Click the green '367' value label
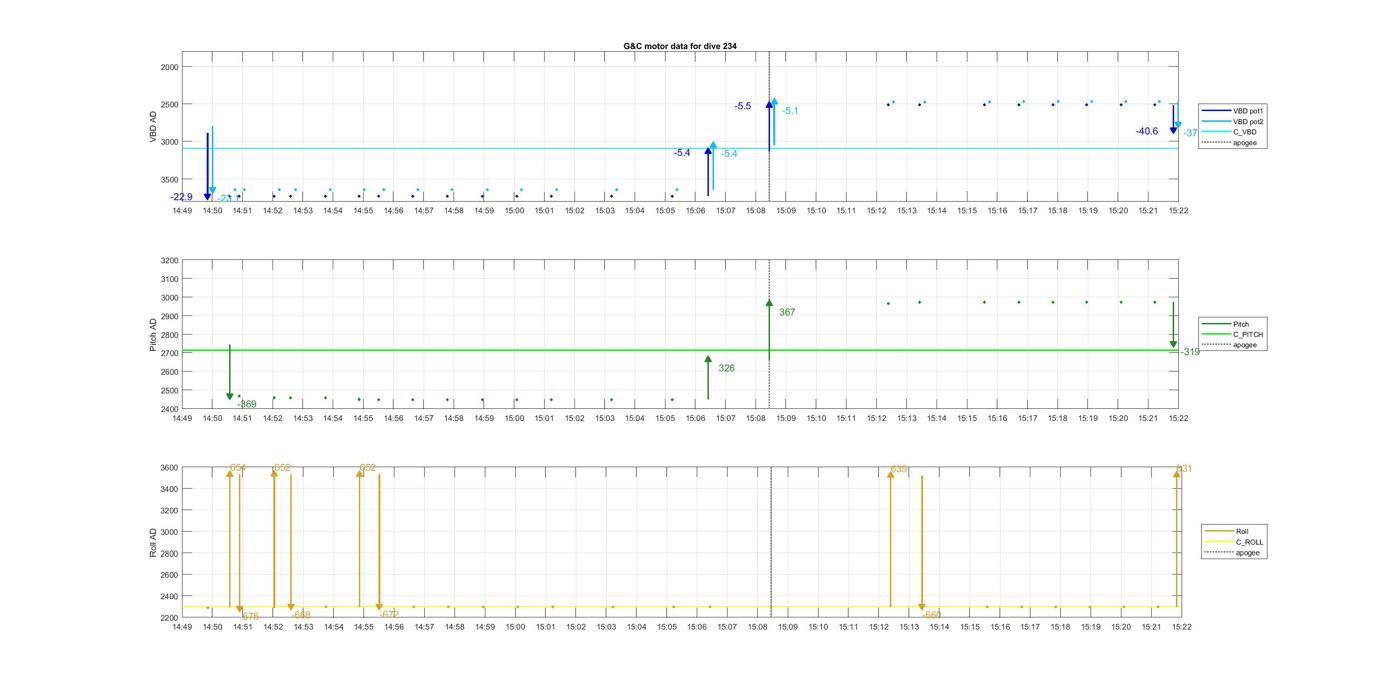The image size is (1400, 693). (787, 313)
